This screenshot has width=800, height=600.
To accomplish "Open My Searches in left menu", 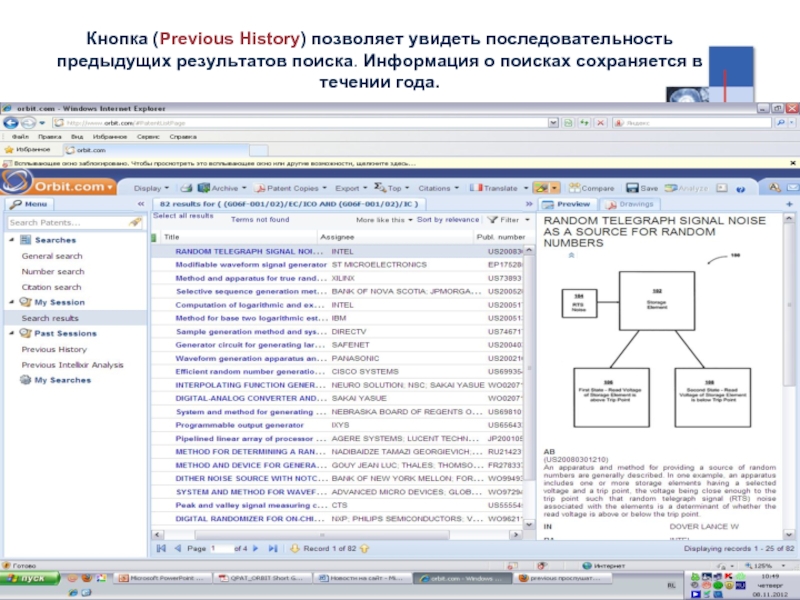I will pos(62,380).
